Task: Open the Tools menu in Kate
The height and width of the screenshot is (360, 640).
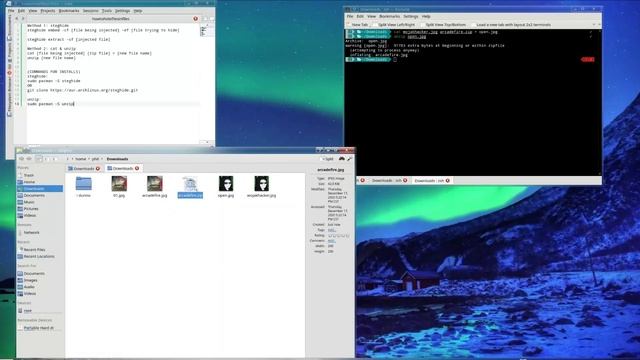Action: pyautogui.click(x=107, y=11)
